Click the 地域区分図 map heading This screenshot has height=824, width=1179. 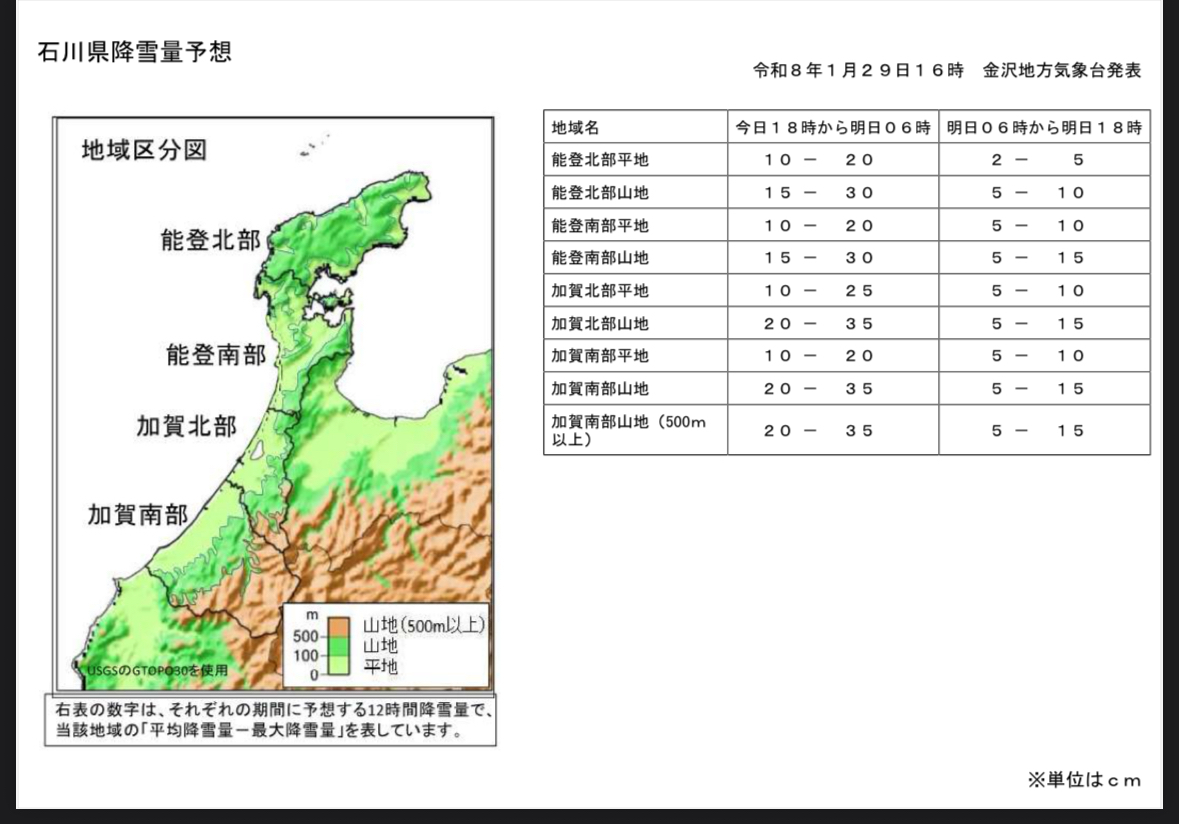pos(144,150)
